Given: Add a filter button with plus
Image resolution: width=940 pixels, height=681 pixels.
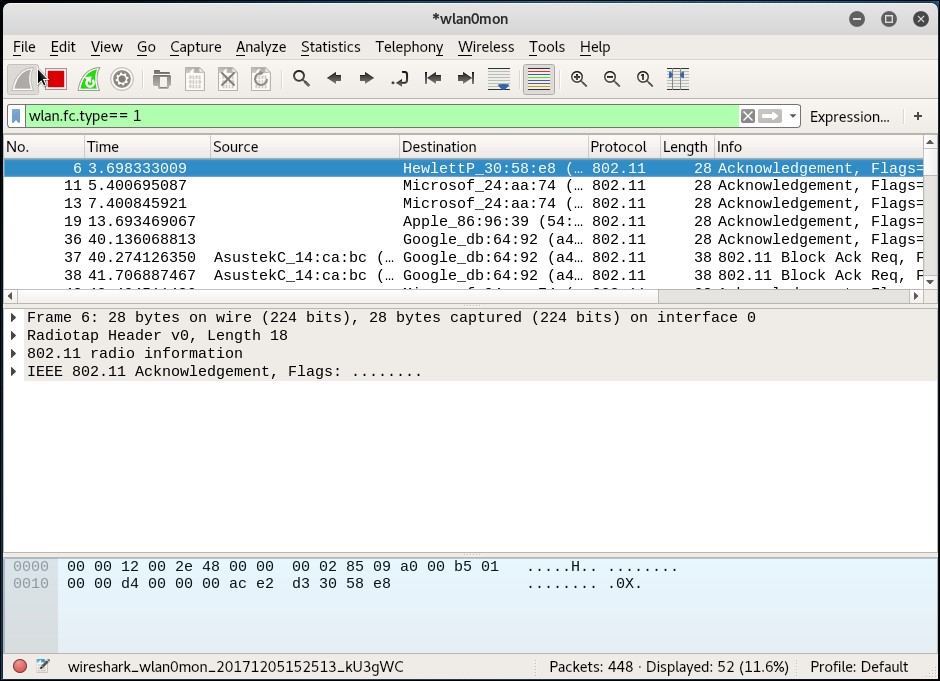Looking at the screenshot, I should click(918, 116).
